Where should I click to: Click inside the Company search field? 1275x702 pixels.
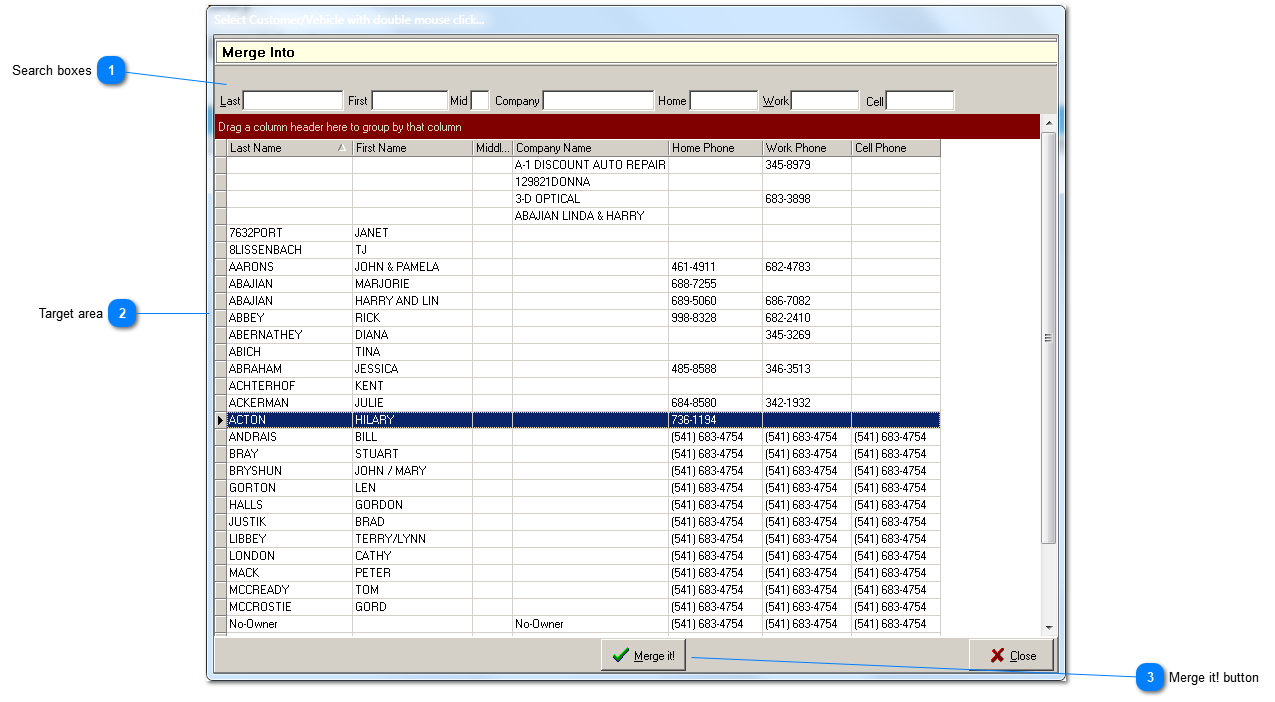598,99
